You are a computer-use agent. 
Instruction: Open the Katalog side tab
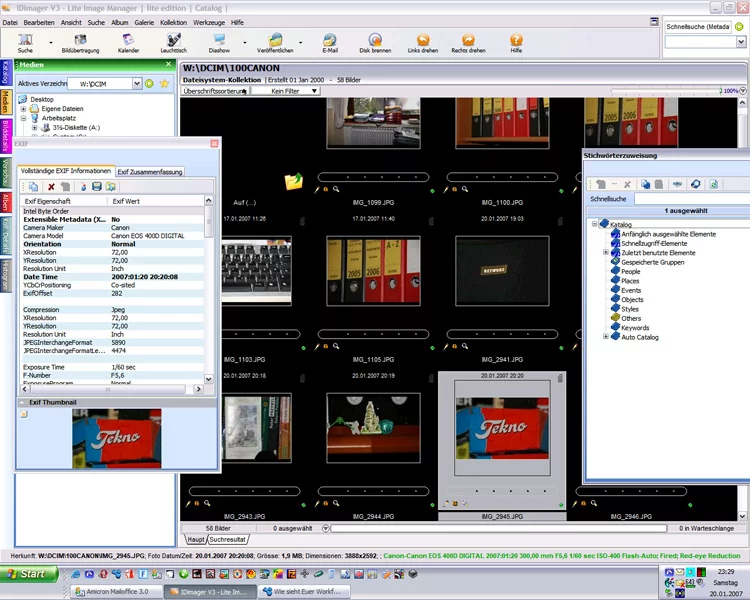tap(5, 73)
